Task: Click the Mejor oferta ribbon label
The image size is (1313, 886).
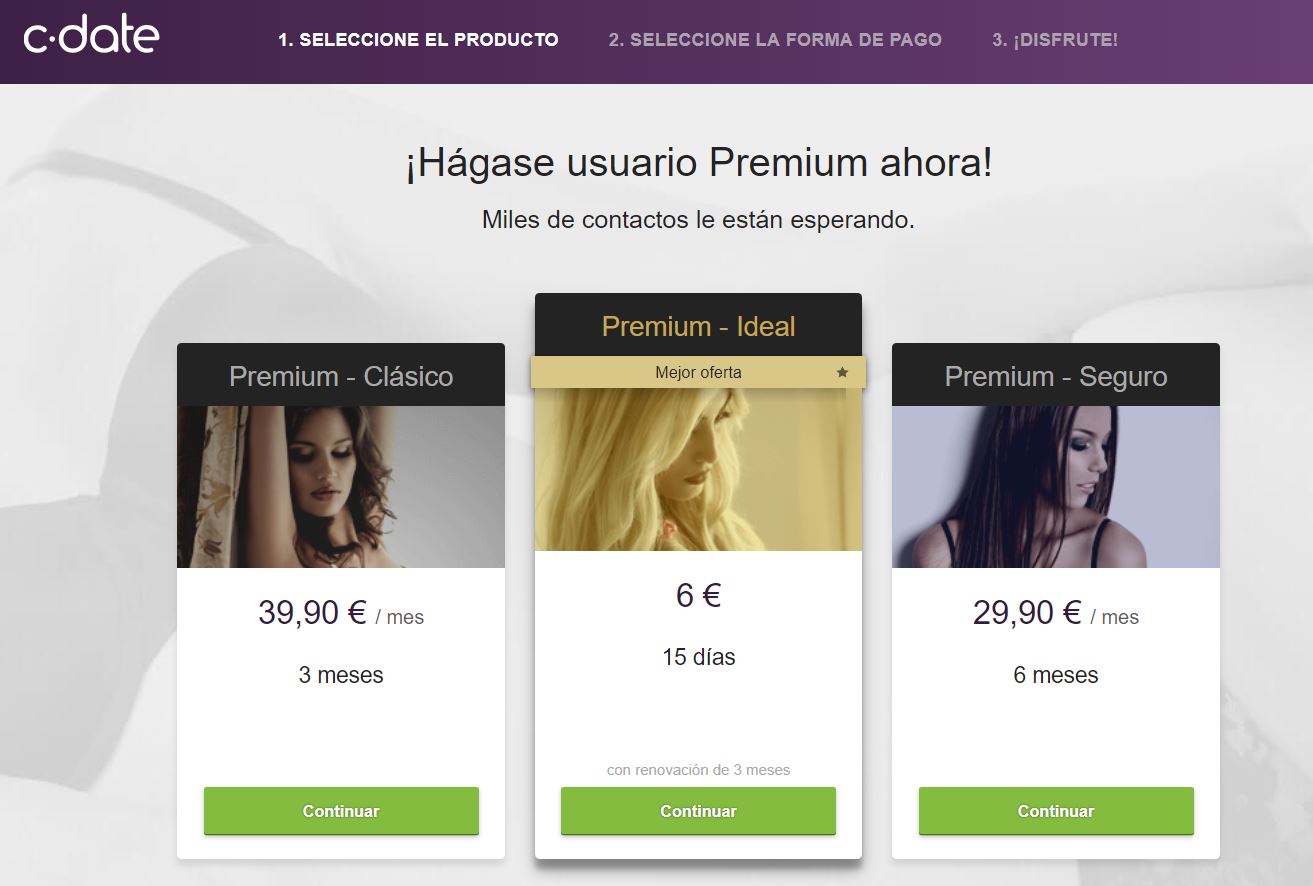Action: click(698, 372)
